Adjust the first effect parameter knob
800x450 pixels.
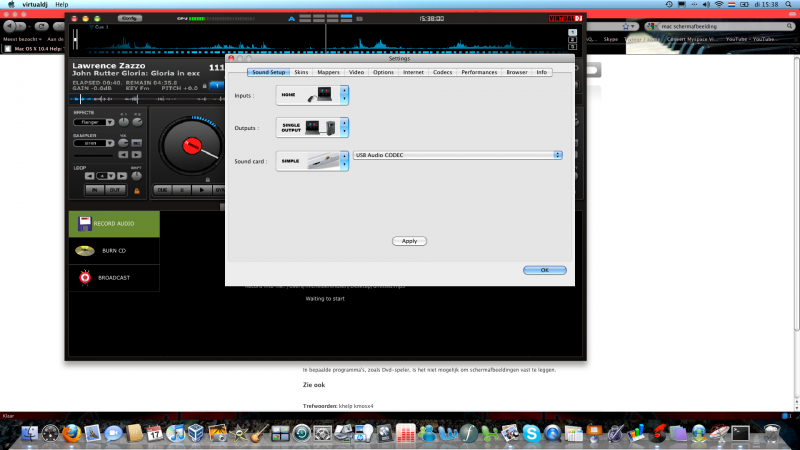point(123,122)
